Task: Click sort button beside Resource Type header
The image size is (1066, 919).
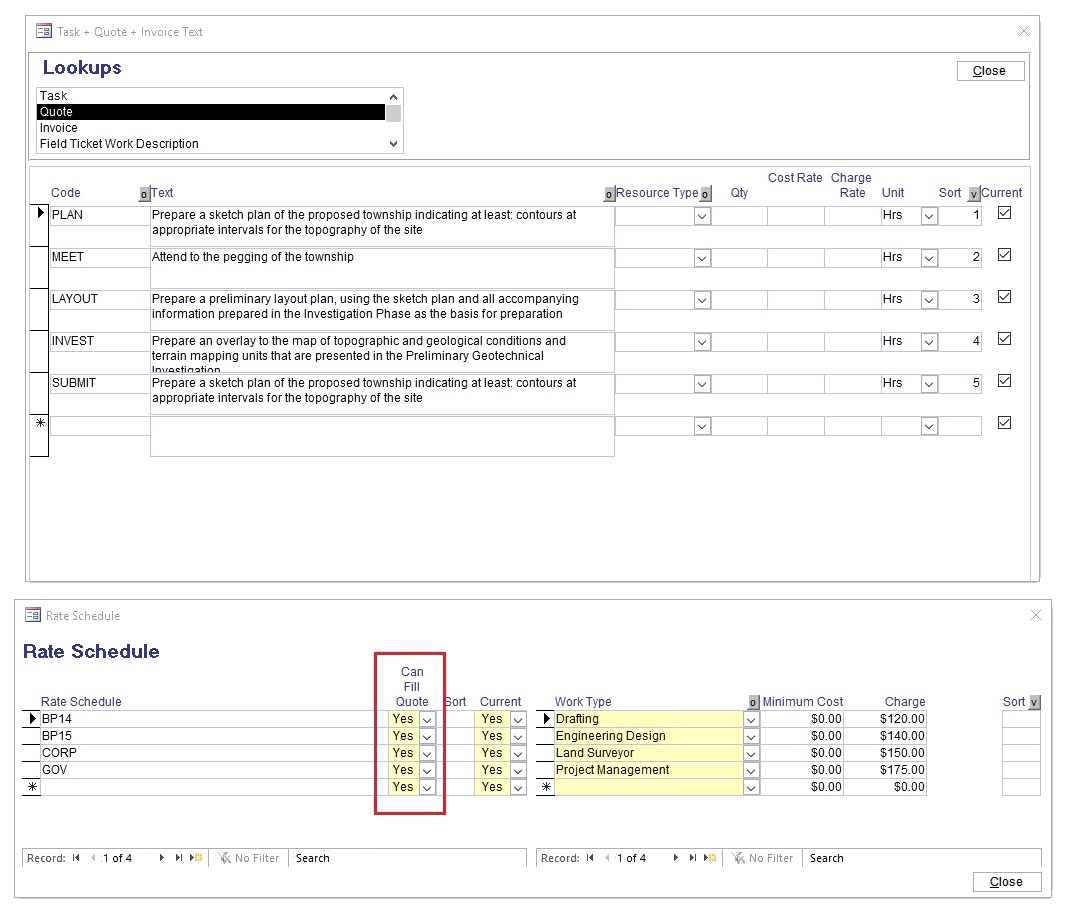Action: click(x=705, y=194)
